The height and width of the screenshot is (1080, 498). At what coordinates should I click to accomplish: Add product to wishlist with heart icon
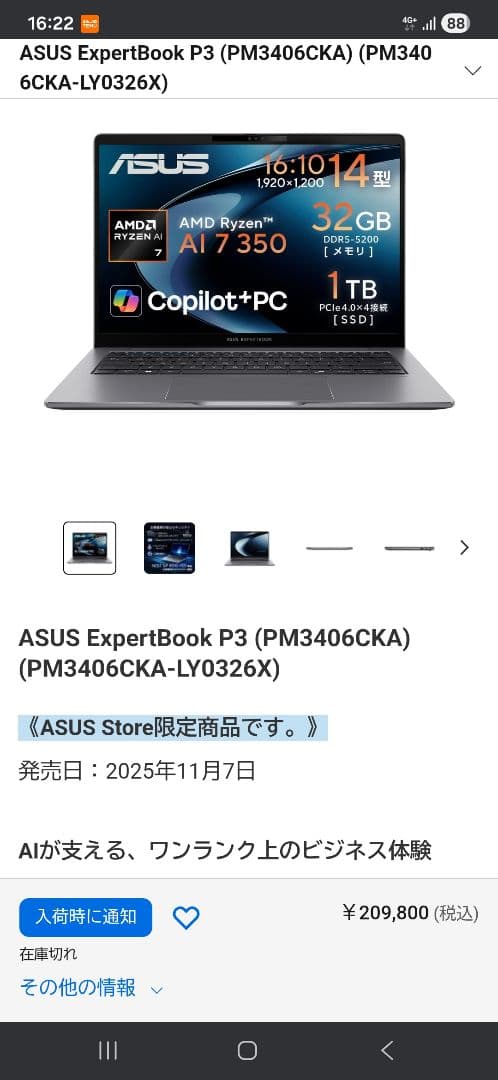[185, 917]
